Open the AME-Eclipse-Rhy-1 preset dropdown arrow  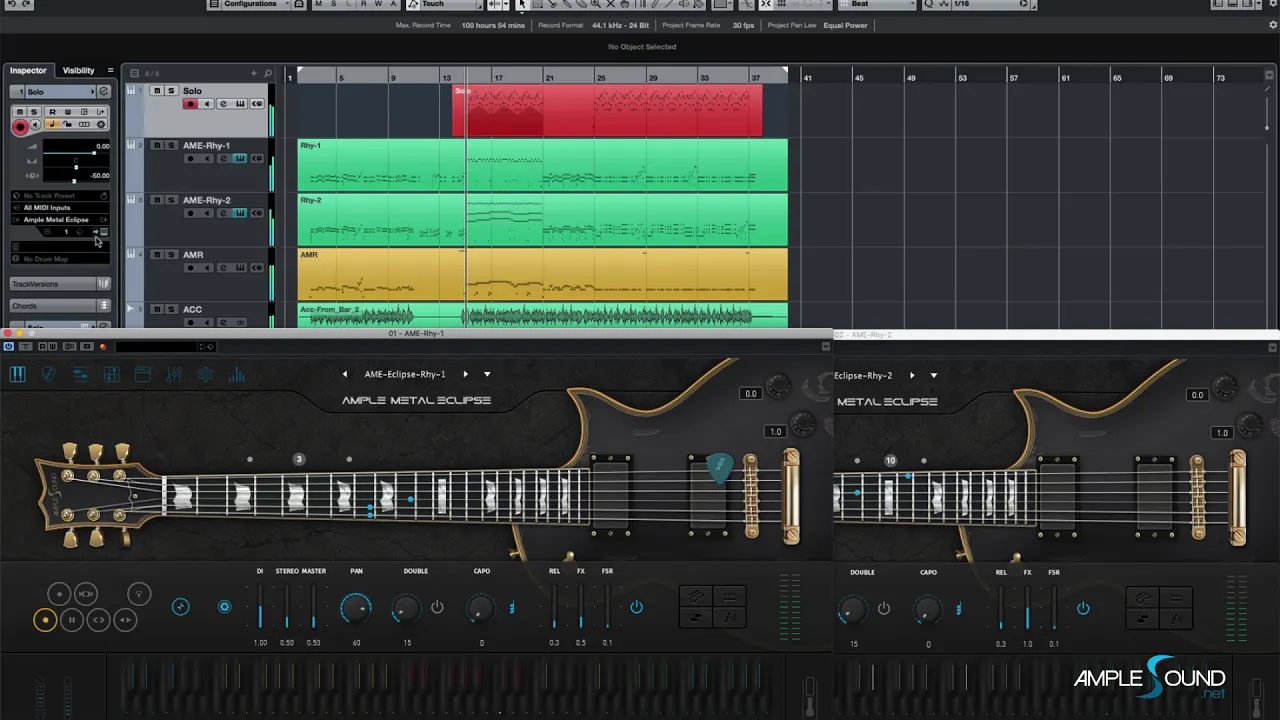click(487, 374)
